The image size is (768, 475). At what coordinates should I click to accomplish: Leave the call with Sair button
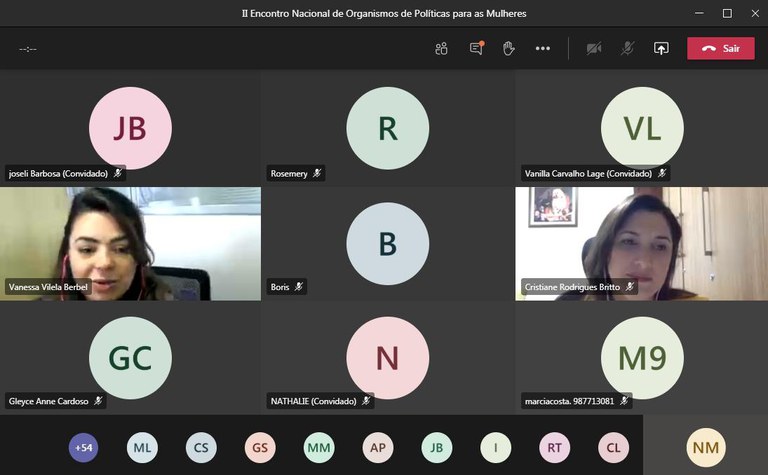[720, 48]
